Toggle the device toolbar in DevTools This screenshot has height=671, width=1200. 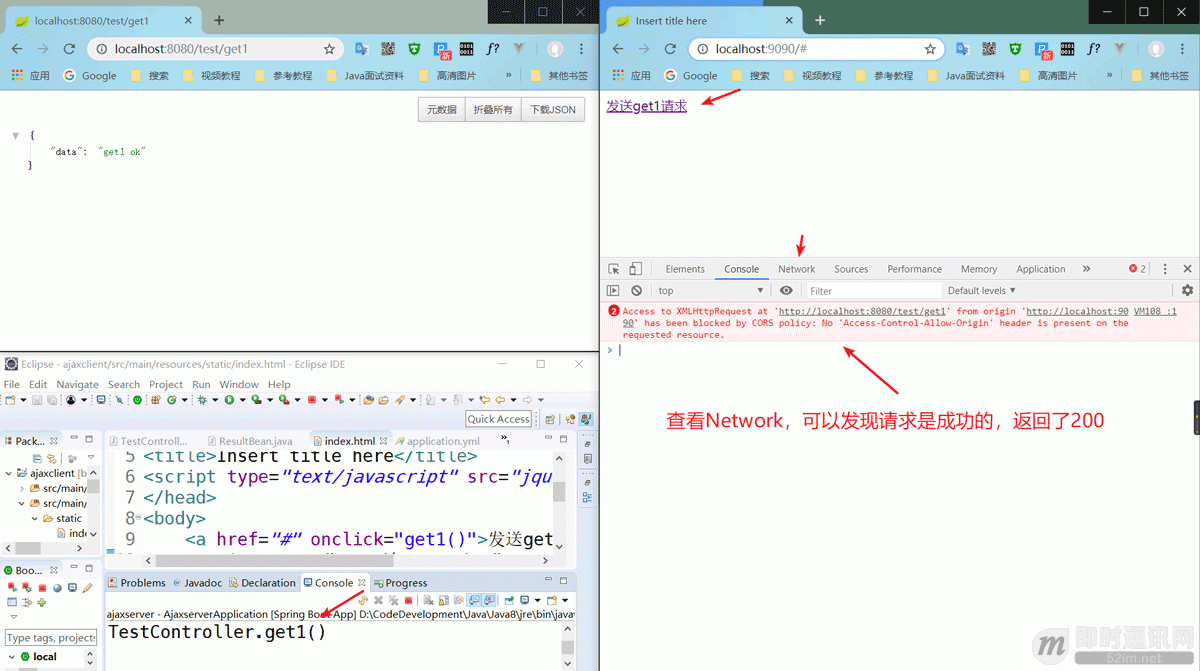(635, 268)
